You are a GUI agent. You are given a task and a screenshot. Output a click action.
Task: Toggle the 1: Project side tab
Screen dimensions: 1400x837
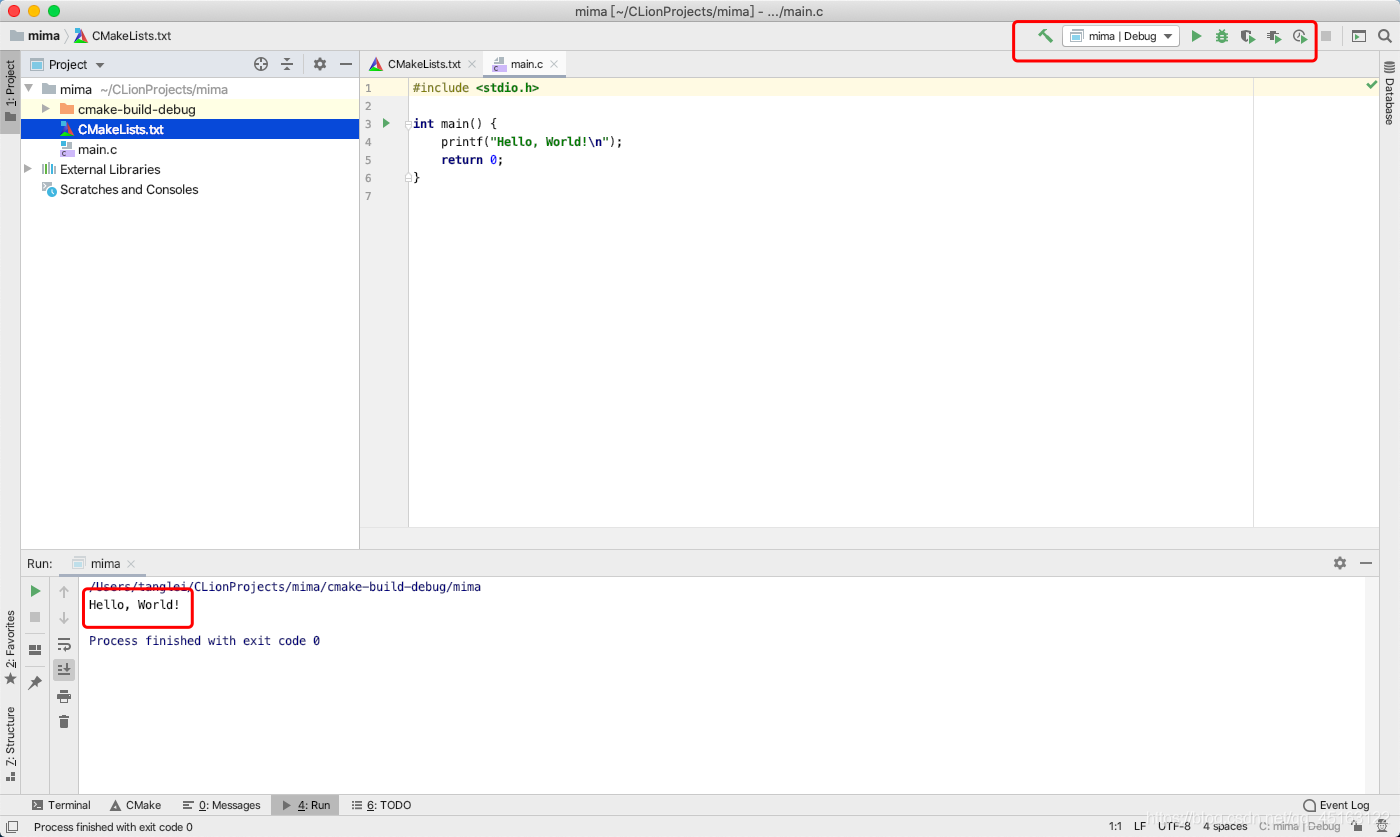click(10, 90)
